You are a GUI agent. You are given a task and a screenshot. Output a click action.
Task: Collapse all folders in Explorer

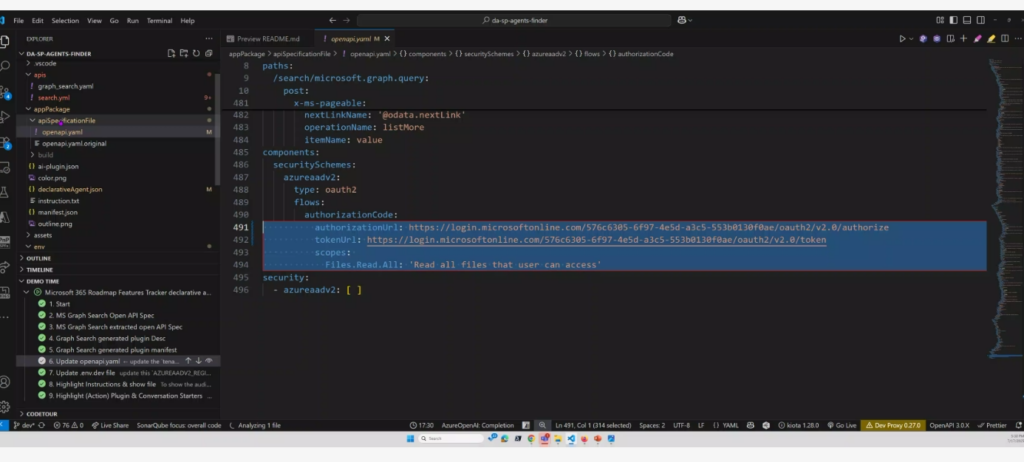pyautogui.click(x=208, y=54)
